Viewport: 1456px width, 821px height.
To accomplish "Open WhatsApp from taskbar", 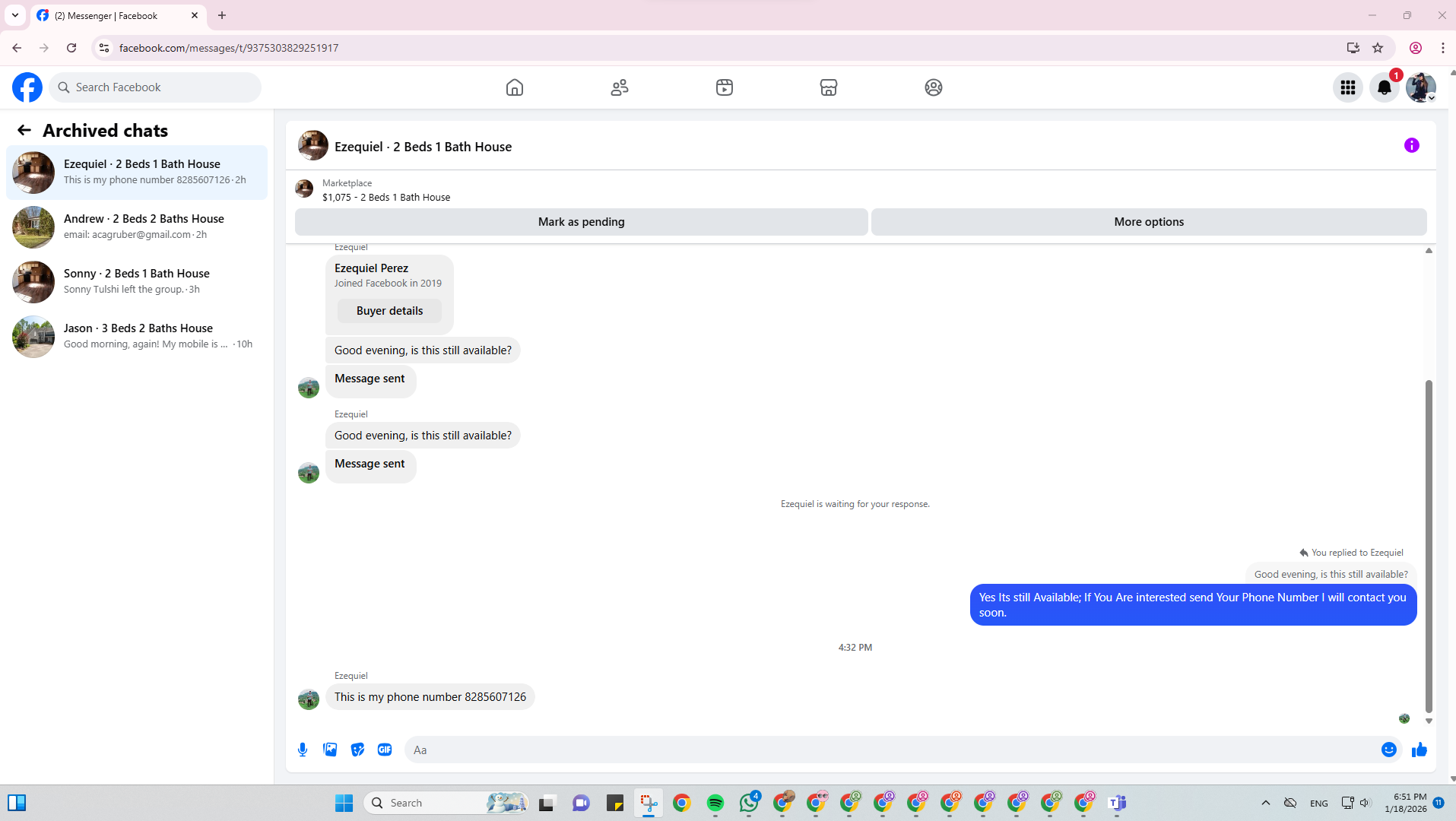I will tap(749, 803).
